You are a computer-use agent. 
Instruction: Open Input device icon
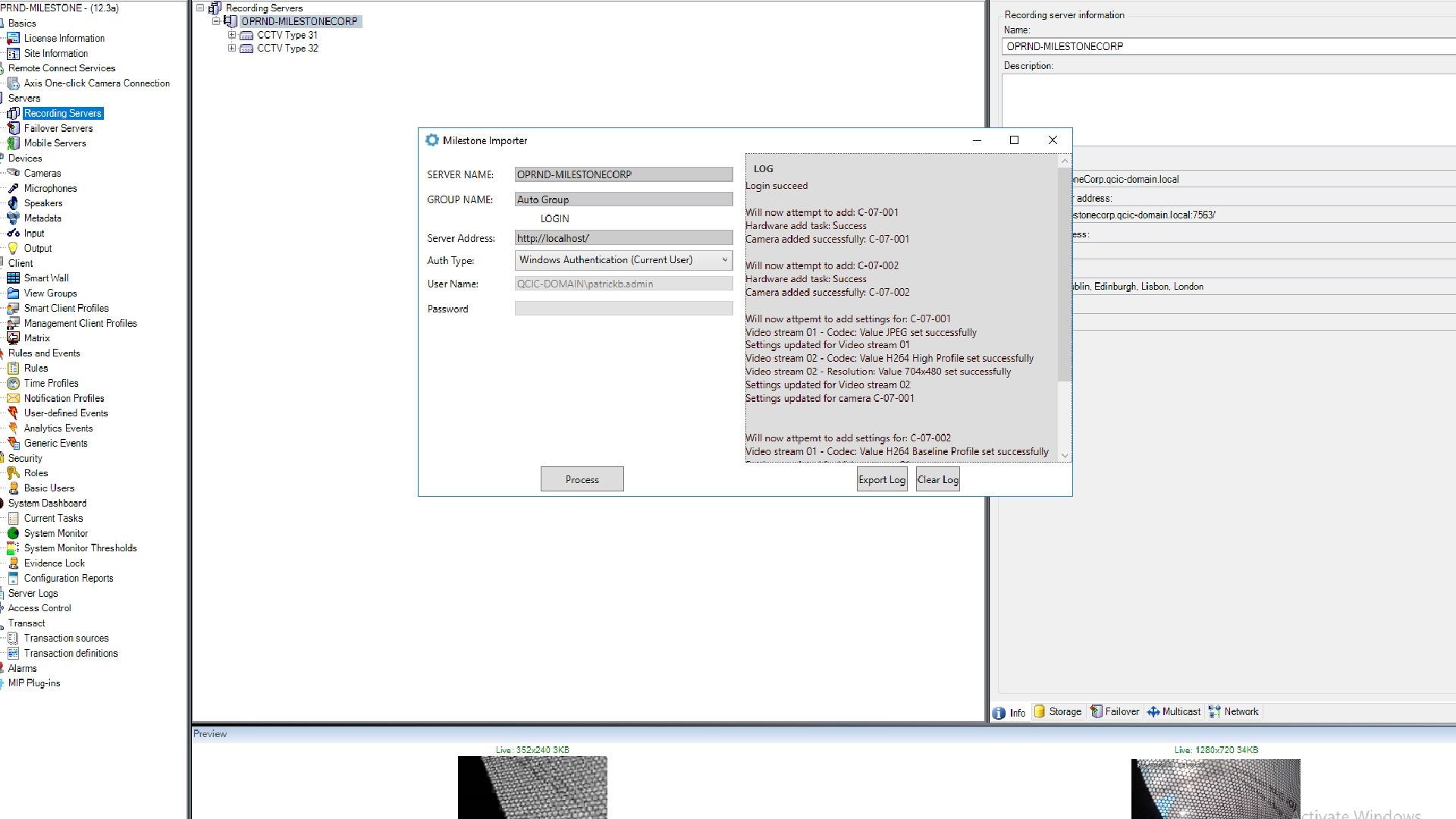[13, 234]
